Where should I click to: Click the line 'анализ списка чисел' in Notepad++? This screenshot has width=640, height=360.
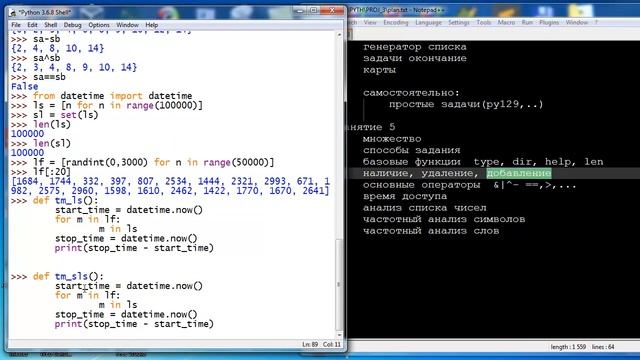424,208
